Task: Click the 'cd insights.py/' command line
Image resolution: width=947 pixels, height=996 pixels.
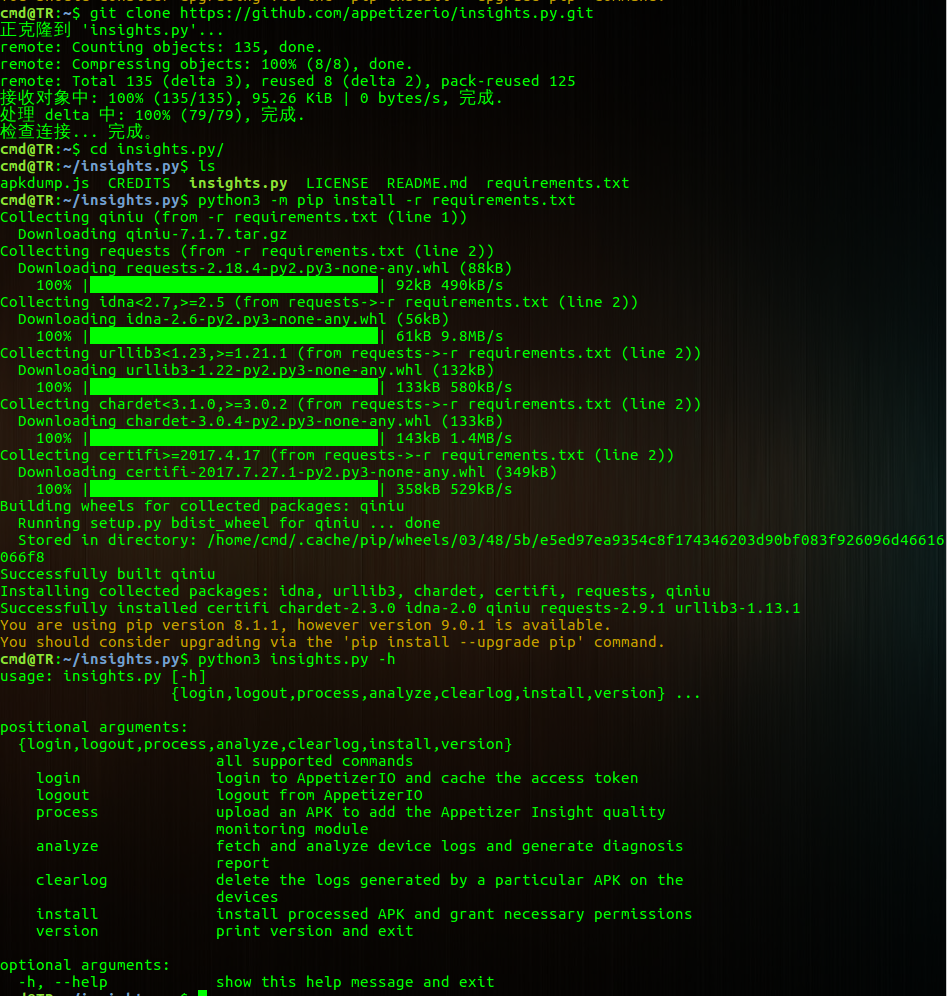Action: (x=157, y=149)
